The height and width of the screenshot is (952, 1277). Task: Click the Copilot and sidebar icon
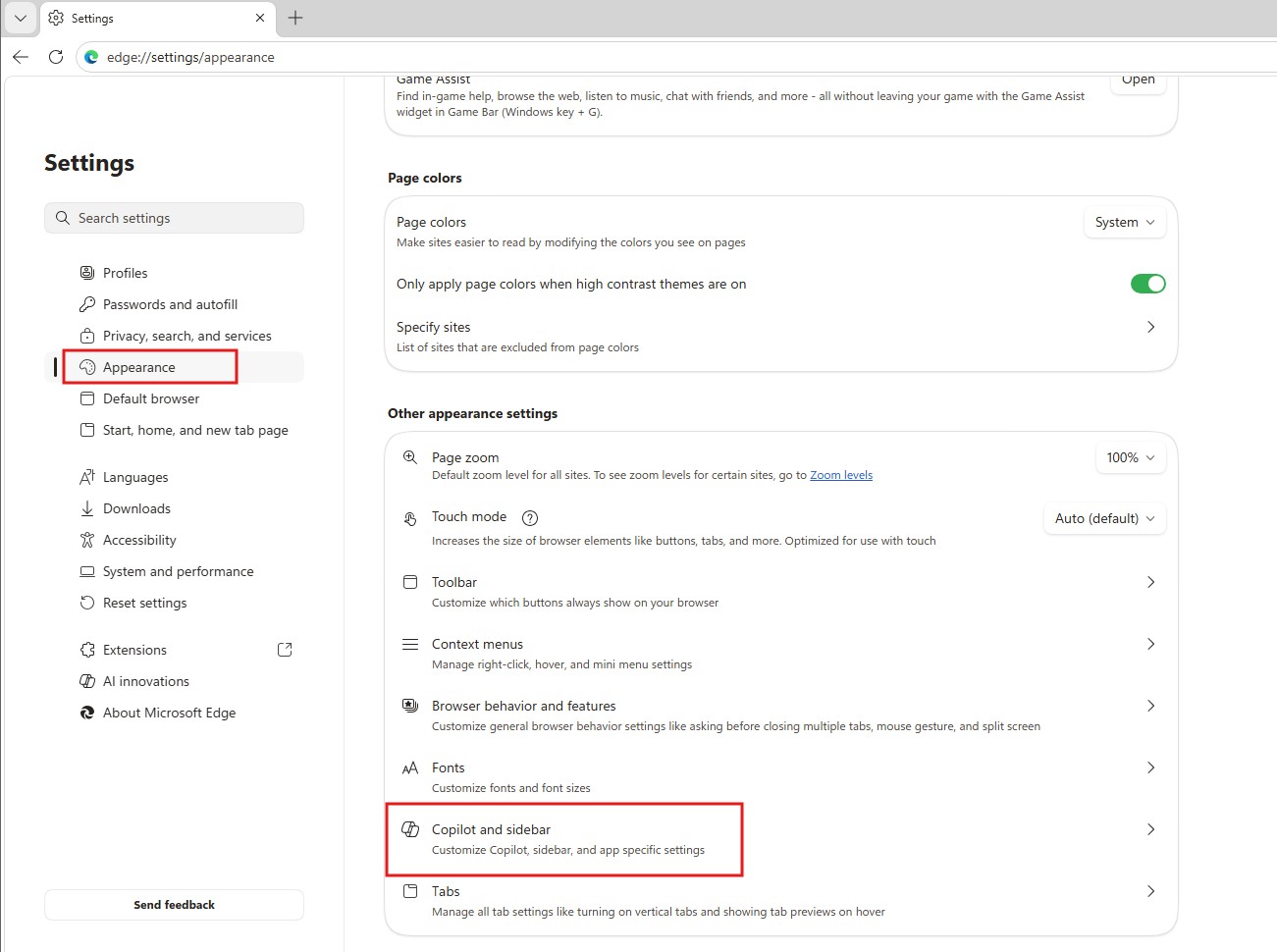pos(409,828)
